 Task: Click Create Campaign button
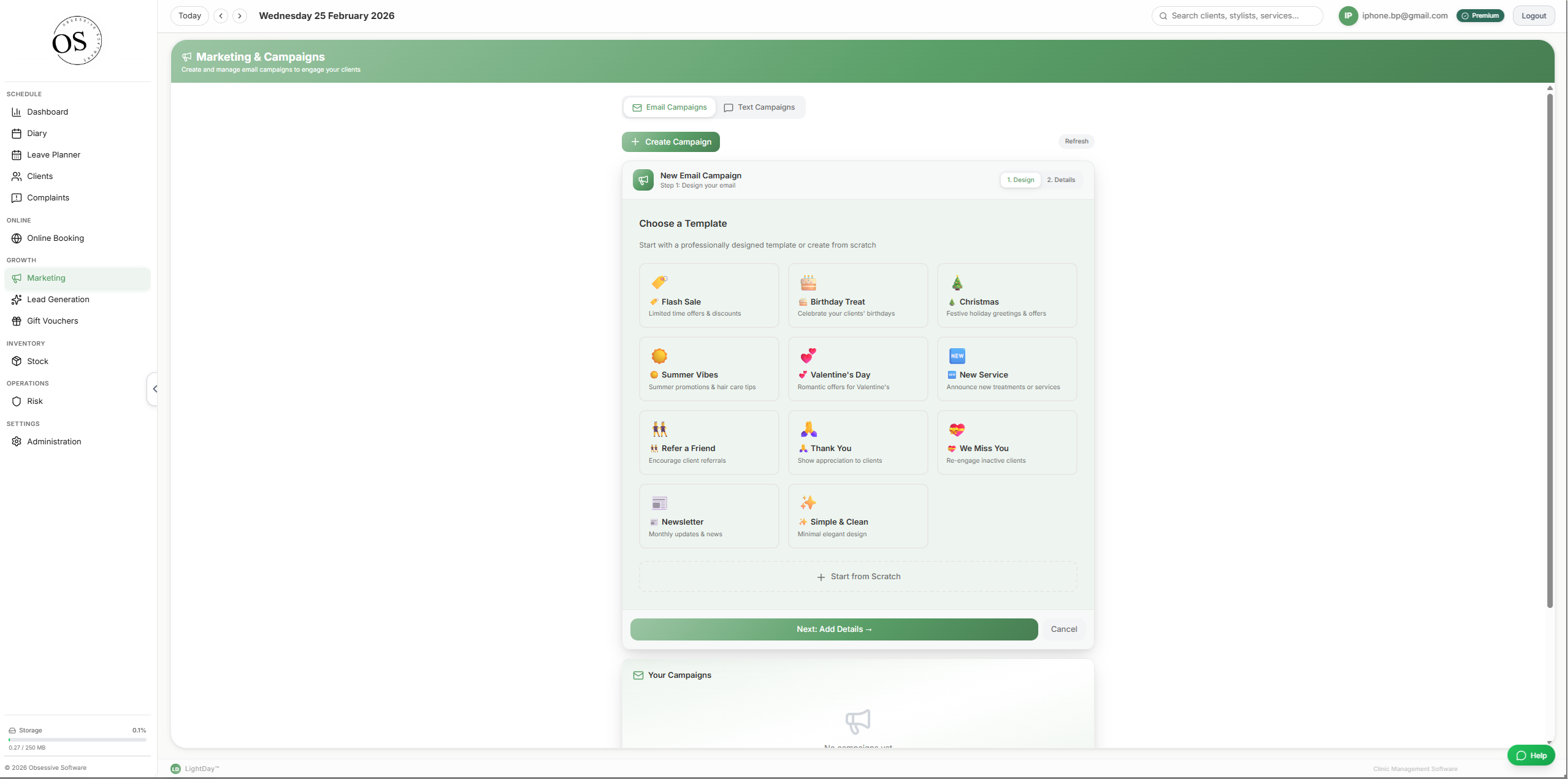point(671,142)
